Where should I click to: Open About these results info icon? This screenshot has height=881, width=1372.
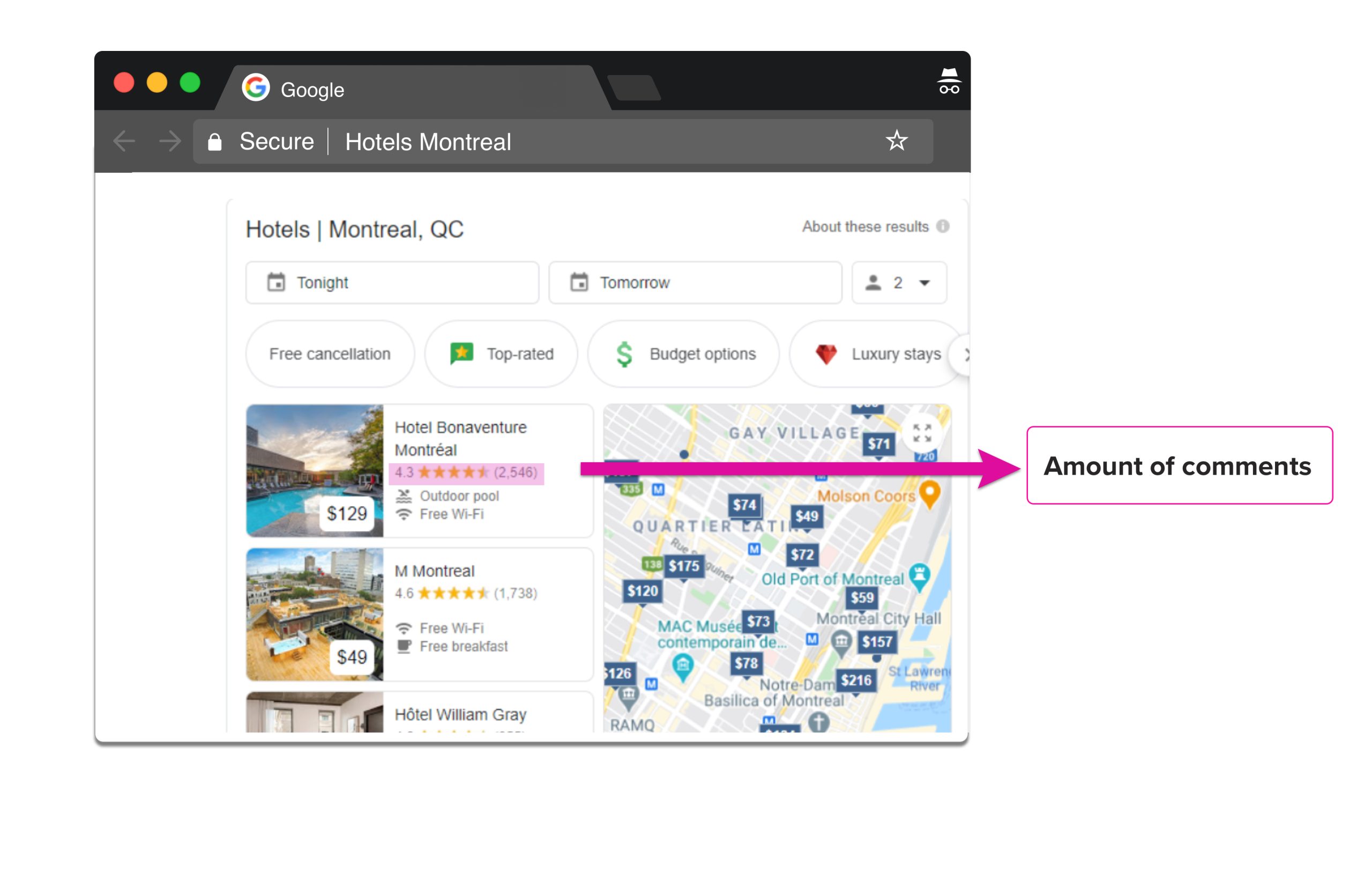943,226
